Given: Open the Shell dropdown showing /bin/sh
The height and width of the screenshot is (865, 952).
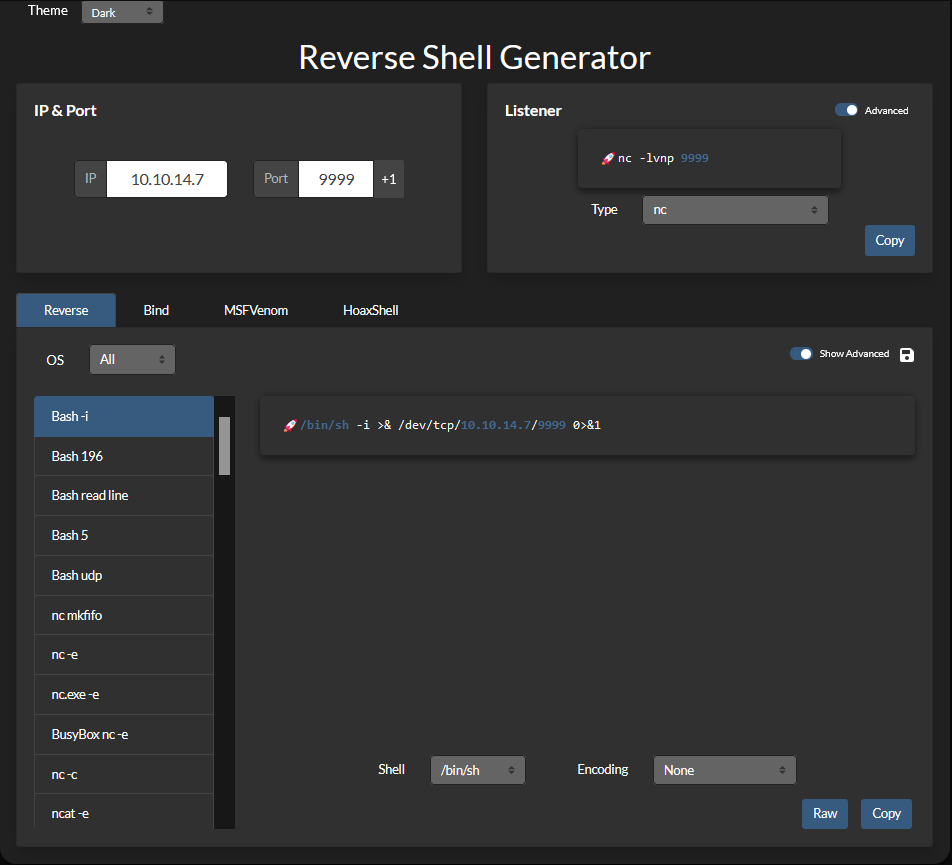Looking at the screenshot, I should (x=477, y=770).
